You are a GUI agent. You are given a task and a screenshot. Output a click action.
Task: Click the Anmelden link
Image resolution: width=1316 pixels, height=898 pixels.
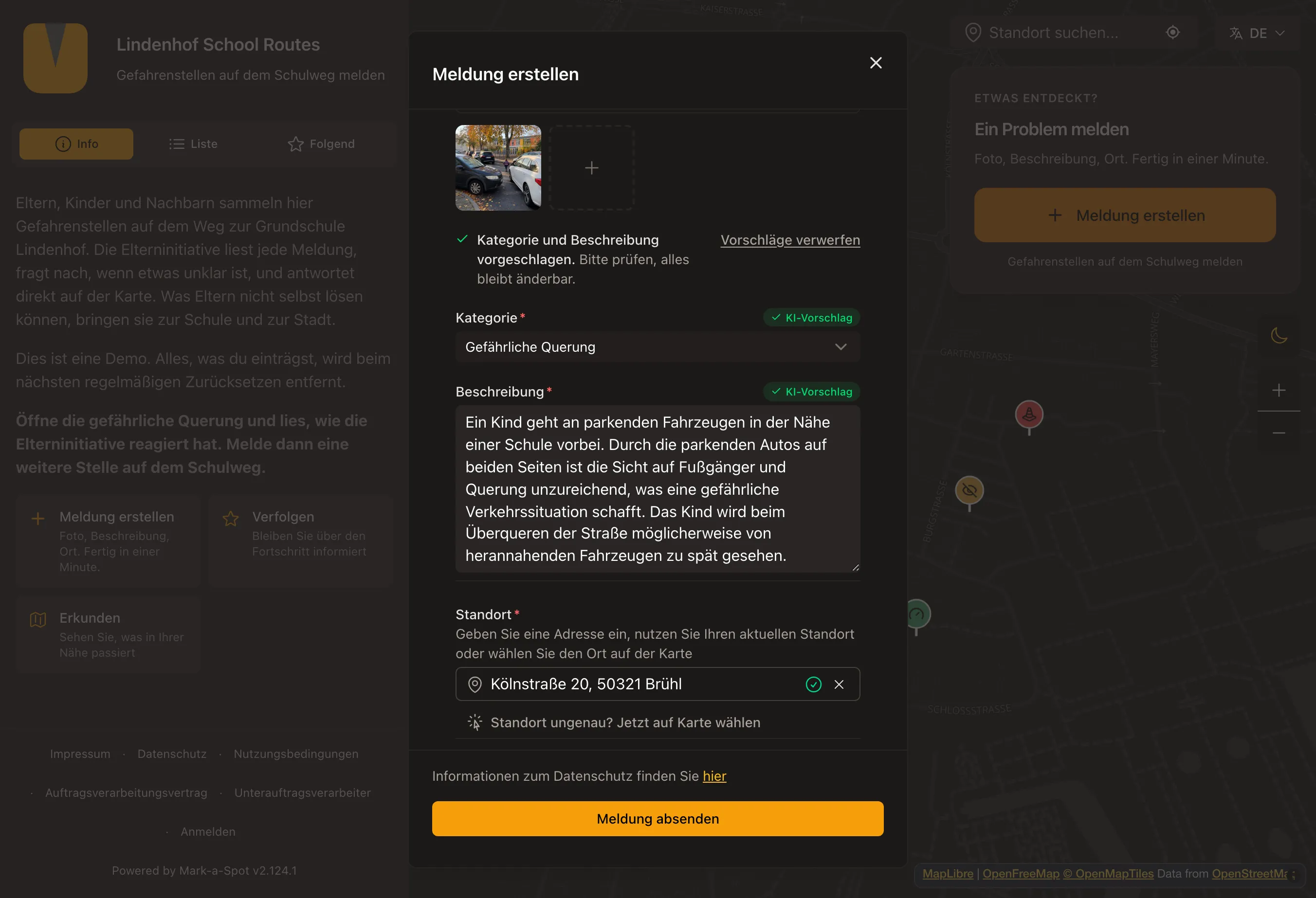coord(208,832)
